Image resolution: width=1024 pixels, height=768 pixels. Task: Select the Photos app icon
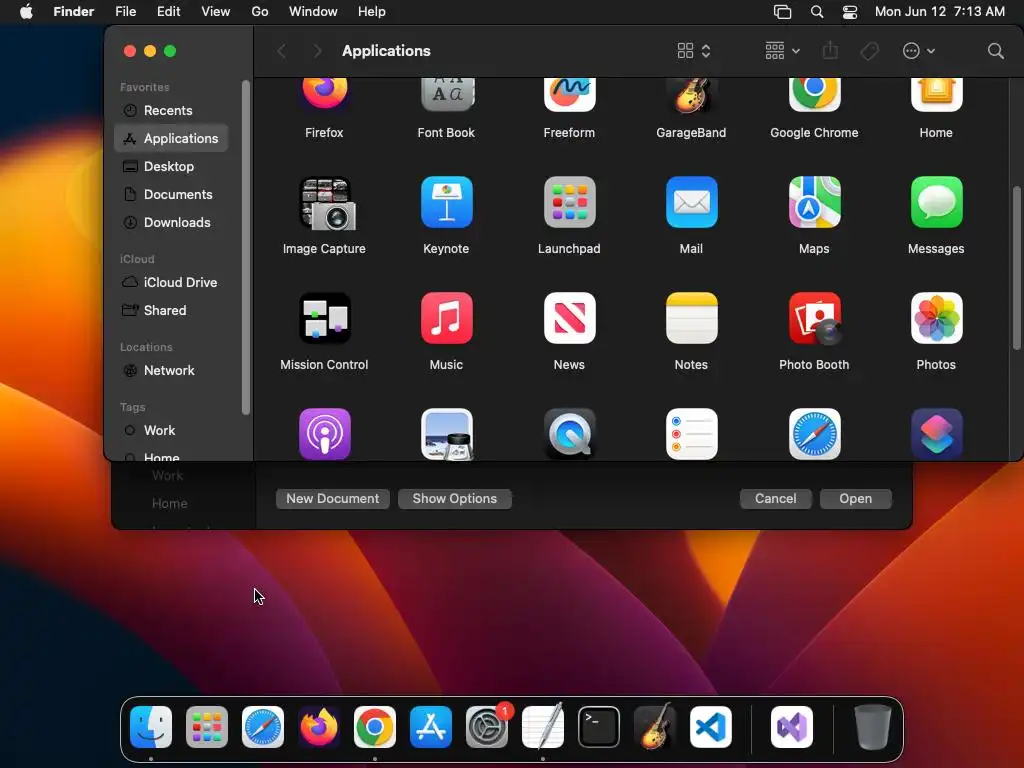(936, 318)
